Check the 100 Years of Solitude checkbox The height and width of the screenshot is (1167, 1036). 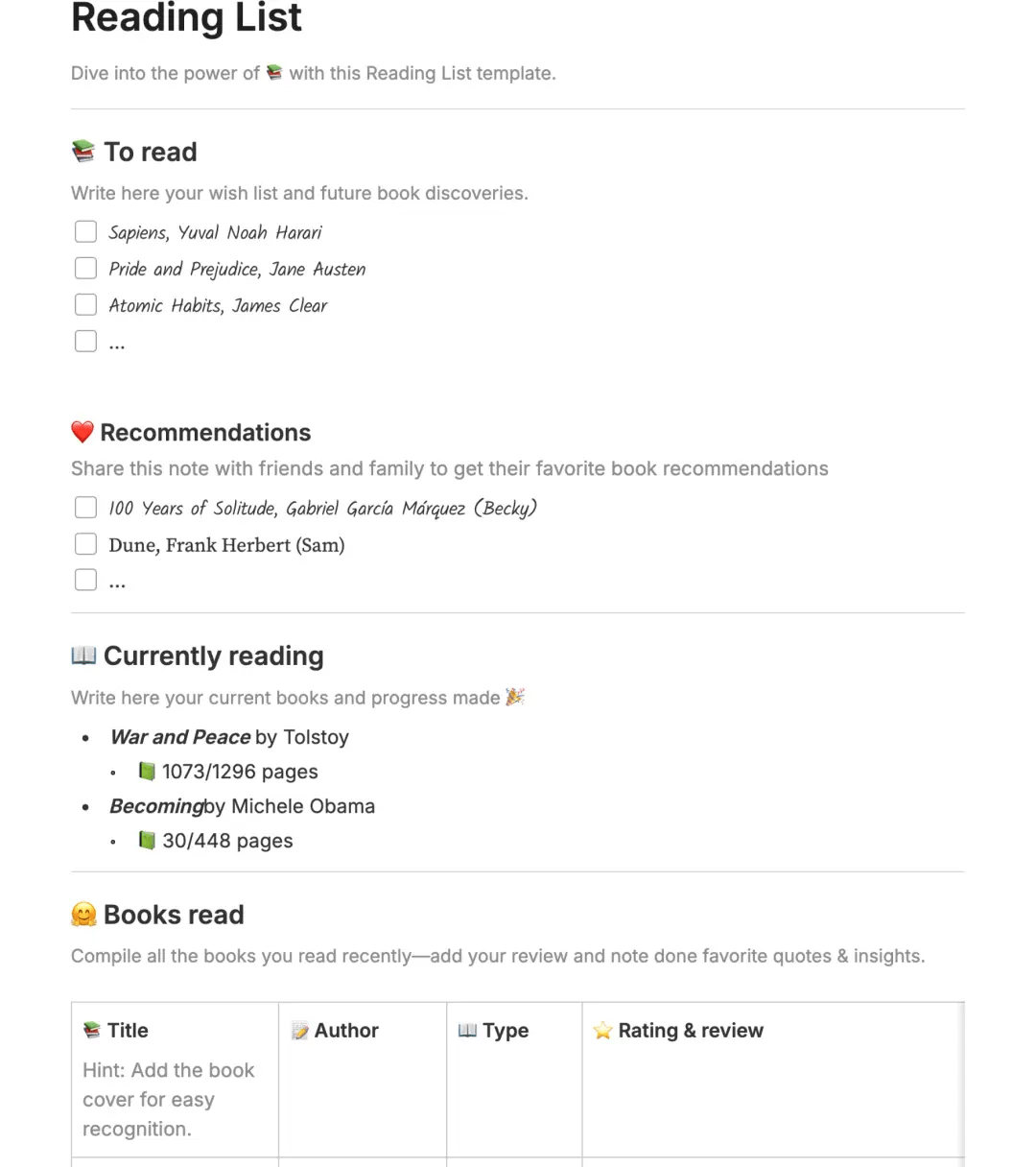point(85,507)
